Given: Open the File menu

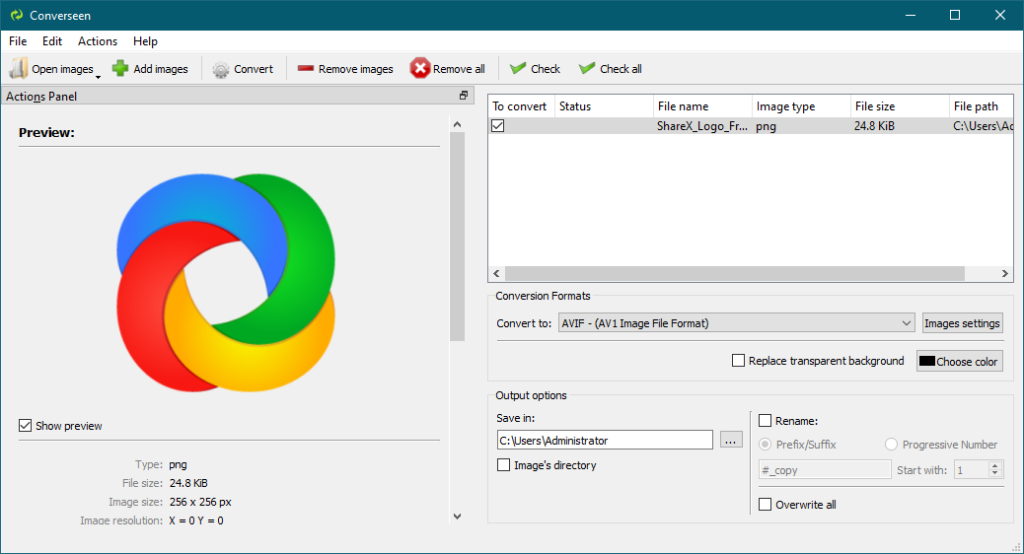Looking at the screenshot, I should tap(18, 41).
